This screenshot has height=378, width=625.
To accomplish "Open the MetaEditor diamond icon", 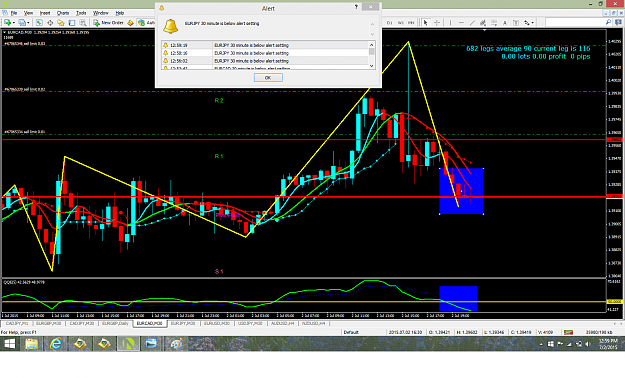I will click(x=130, y=23).
